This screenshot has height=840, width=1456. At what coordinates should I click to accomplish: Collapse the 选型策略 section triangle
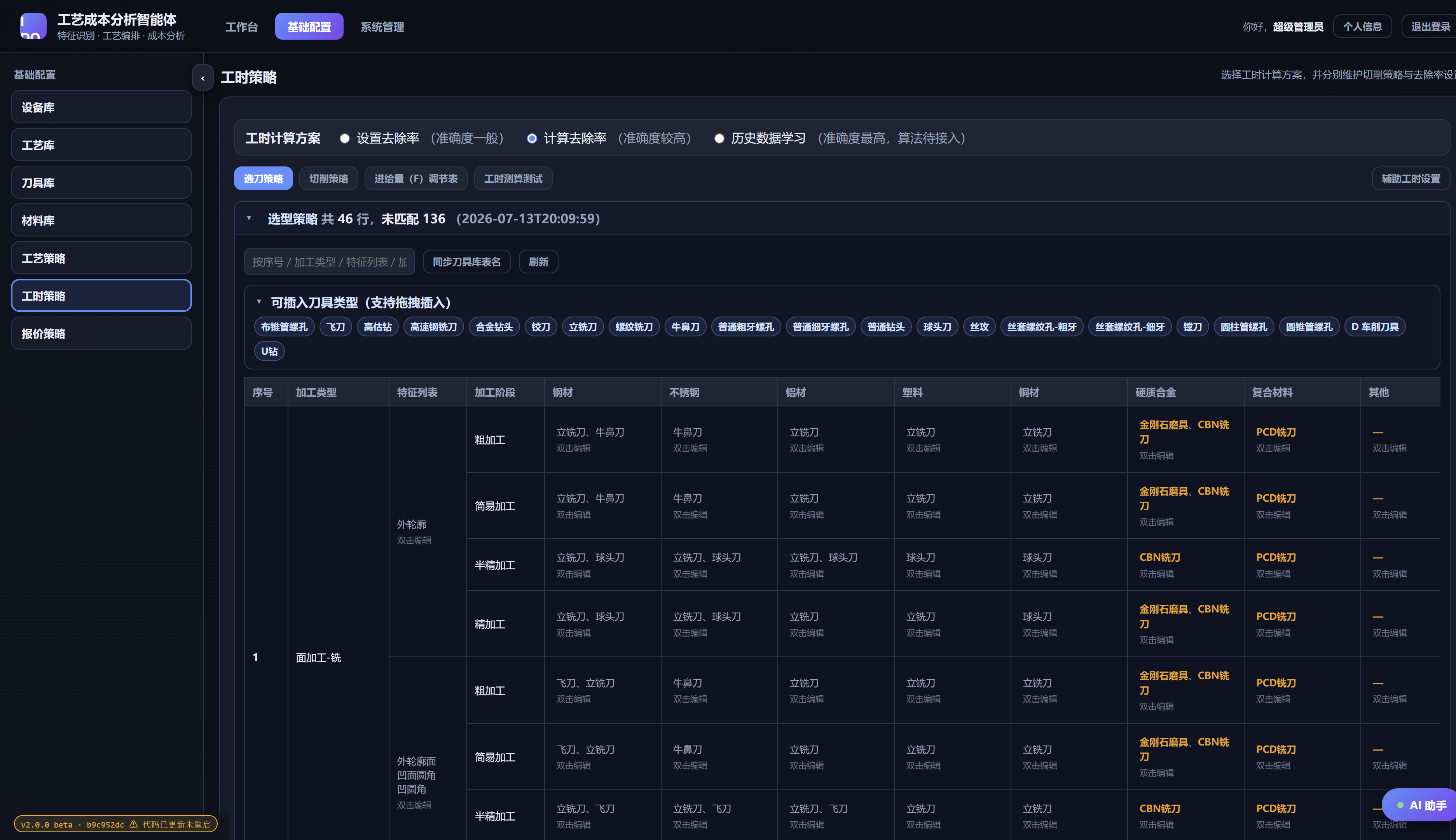coord(249,218)
